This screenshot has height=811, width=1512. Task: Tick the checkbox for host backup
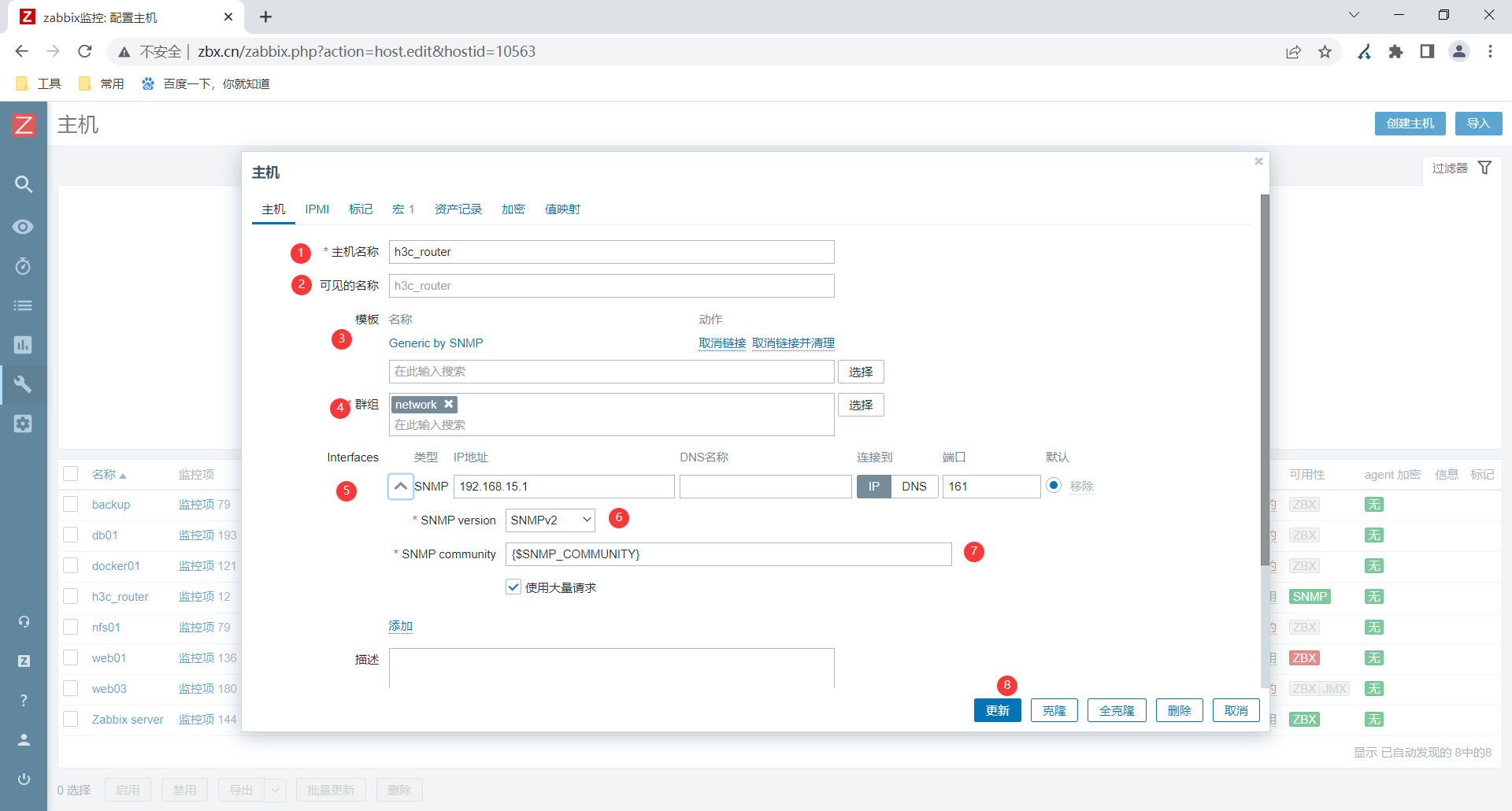(71, 504)
